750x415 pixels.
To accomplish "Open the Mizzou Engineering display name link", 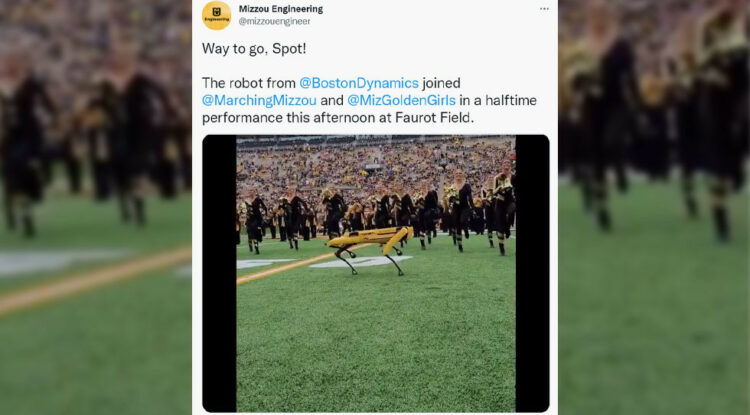I will [281, 9].
